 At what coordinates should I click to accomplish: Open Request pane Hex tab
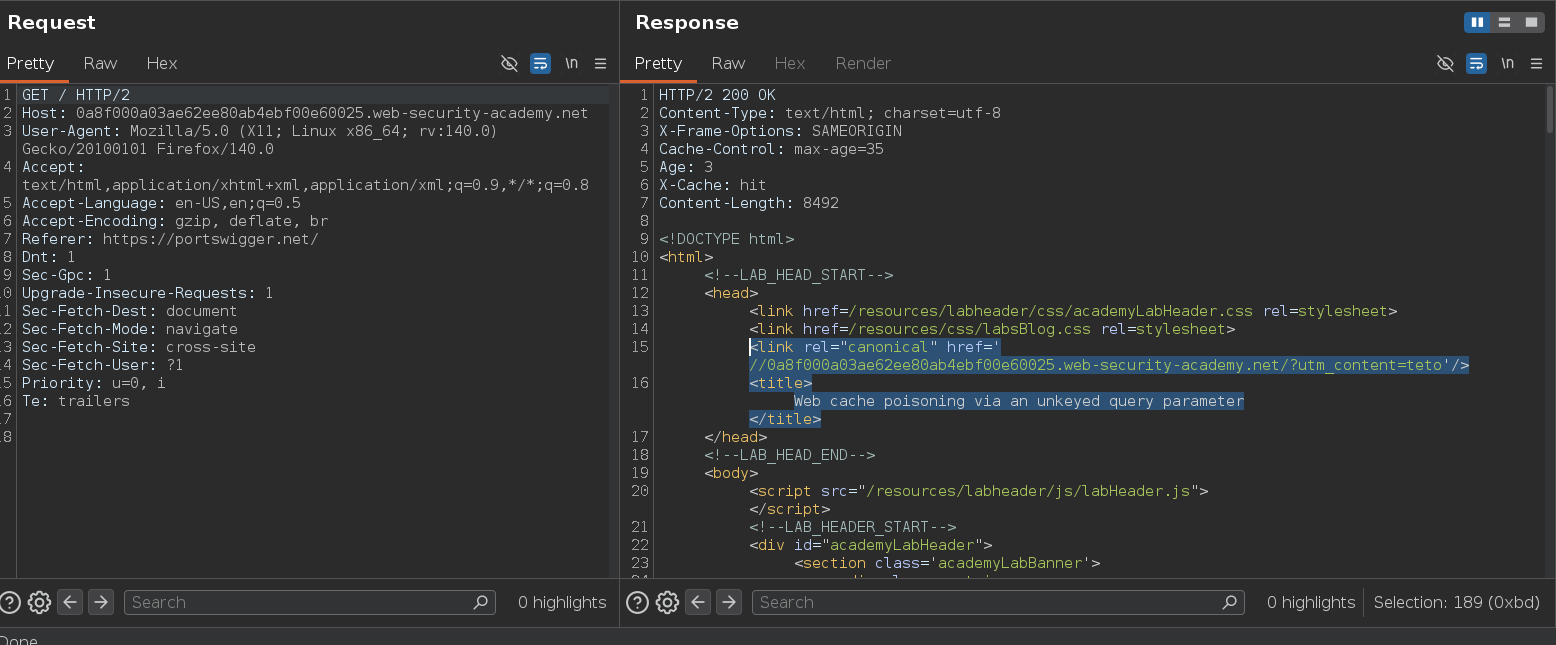(x=162, y=63)
